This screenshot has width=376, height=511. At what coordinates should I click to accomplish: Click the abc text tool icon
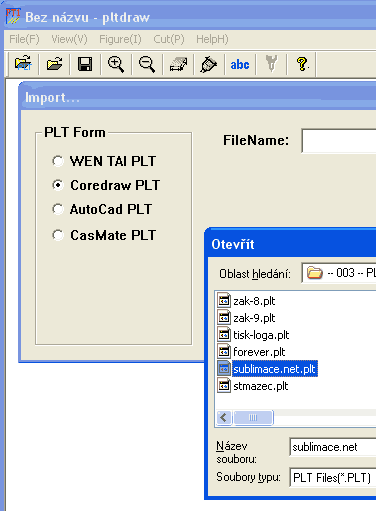[x=240, y=64]
